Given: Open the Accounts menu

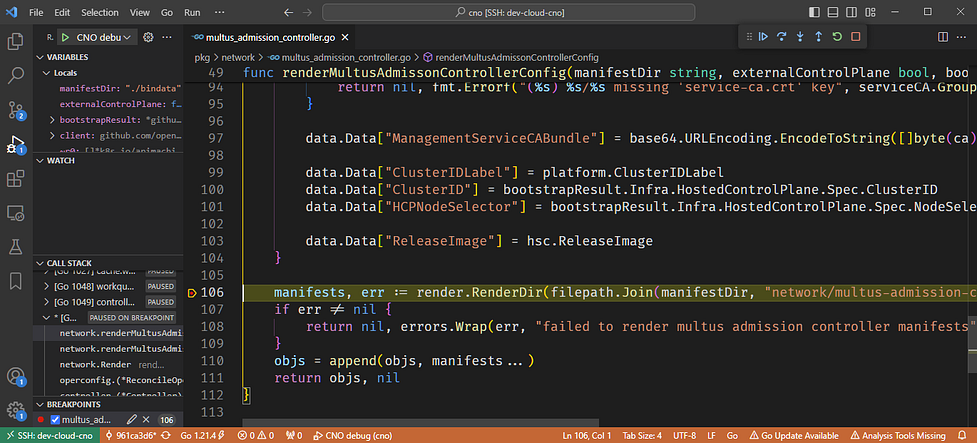Looking at the screenshot, I should click(x=16, y=377).
